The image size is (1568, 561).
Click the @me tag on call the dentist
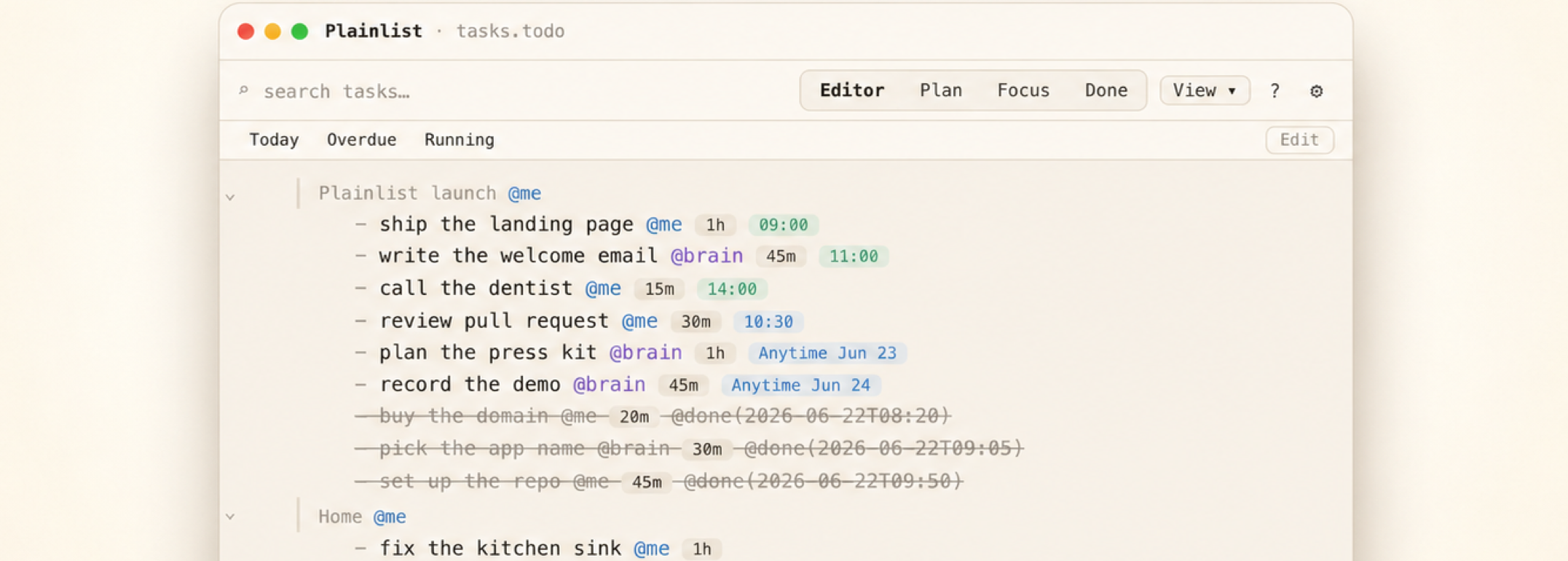(603, 289)
